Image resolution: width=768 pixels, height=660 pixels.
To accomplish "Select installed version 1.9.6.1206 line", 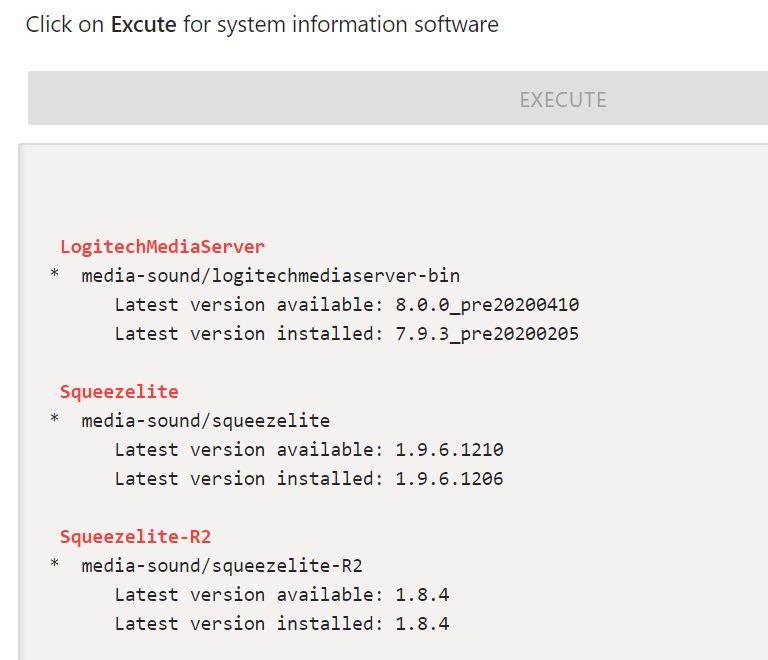I will tap(309, 478).
